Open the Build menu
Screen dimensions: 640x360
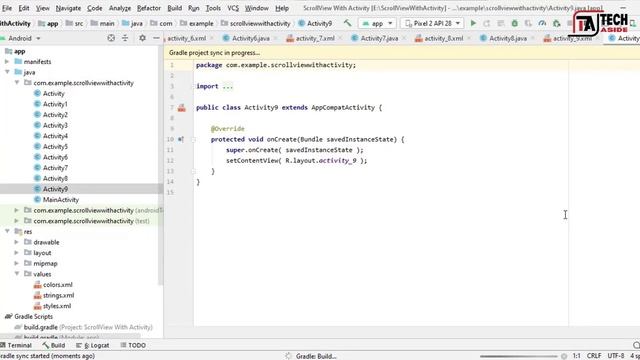tap(174, 8)
